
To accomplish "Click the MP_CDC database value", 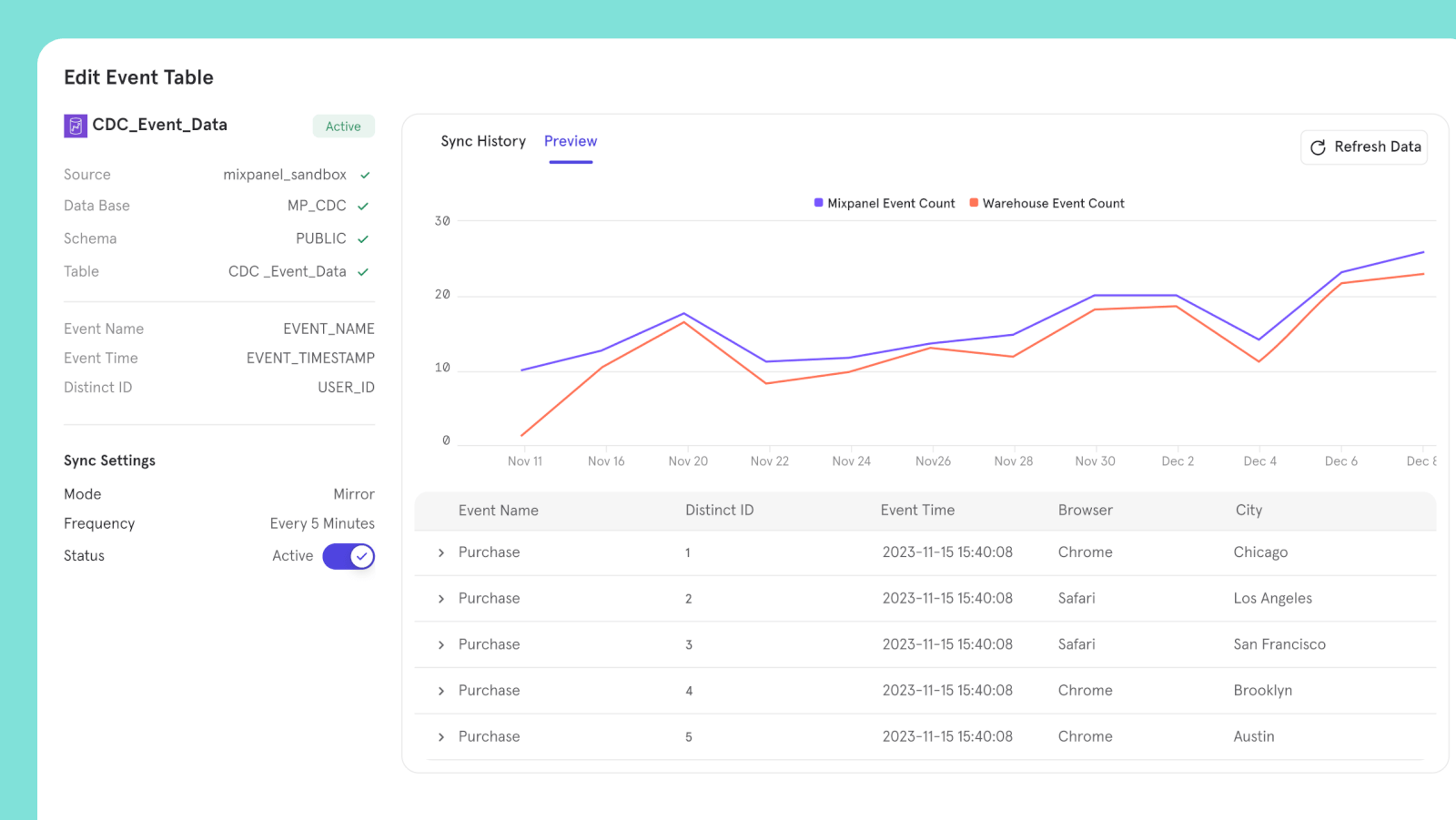I will click(x=317, y=206).
